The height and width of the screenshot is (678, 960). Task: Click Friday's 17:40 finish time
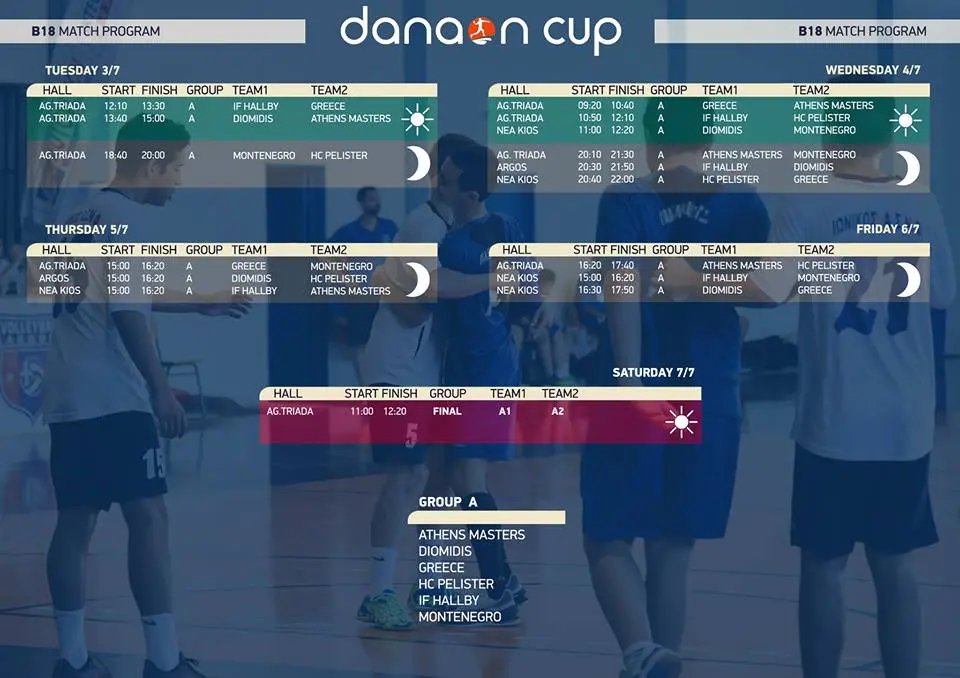(x=622, y=266)
